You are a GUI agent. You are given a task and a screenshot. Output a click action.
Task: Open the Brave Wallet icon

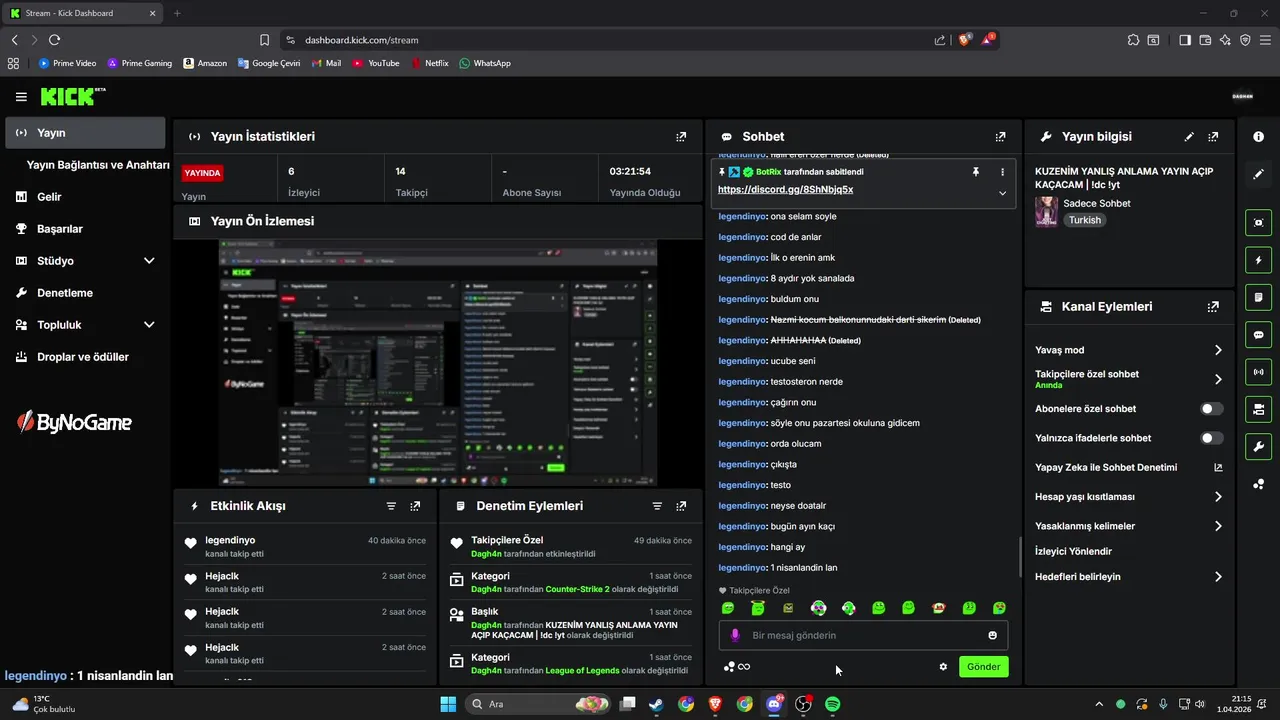[x=1205, y=40]
